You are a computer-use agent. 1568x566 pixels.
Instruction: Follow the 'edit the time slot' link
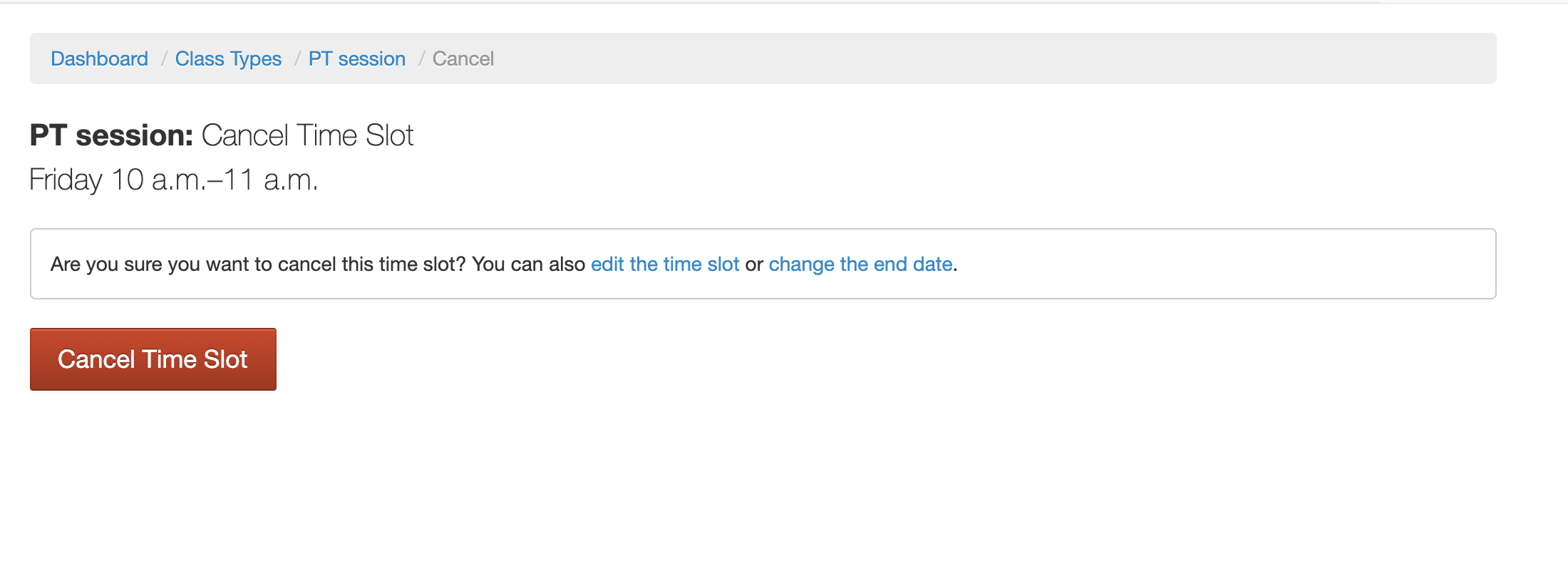(664, 264)
